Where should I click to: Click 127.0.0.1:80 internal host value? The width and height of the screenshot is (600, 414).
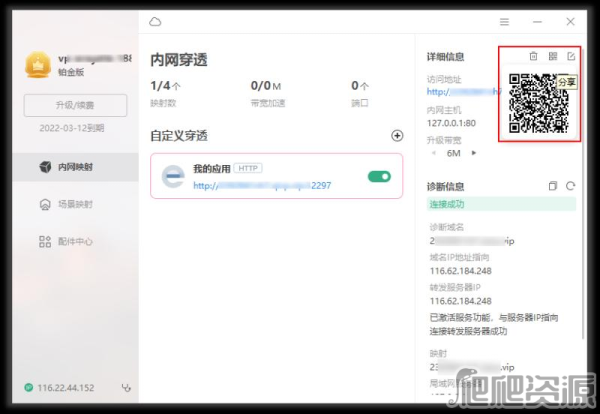451,123
